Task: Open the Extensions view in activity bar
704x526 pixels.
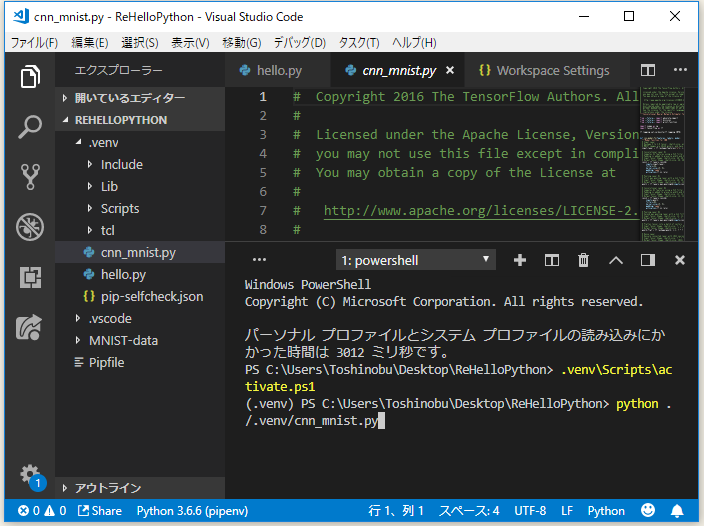Action: tap(30, 277)
